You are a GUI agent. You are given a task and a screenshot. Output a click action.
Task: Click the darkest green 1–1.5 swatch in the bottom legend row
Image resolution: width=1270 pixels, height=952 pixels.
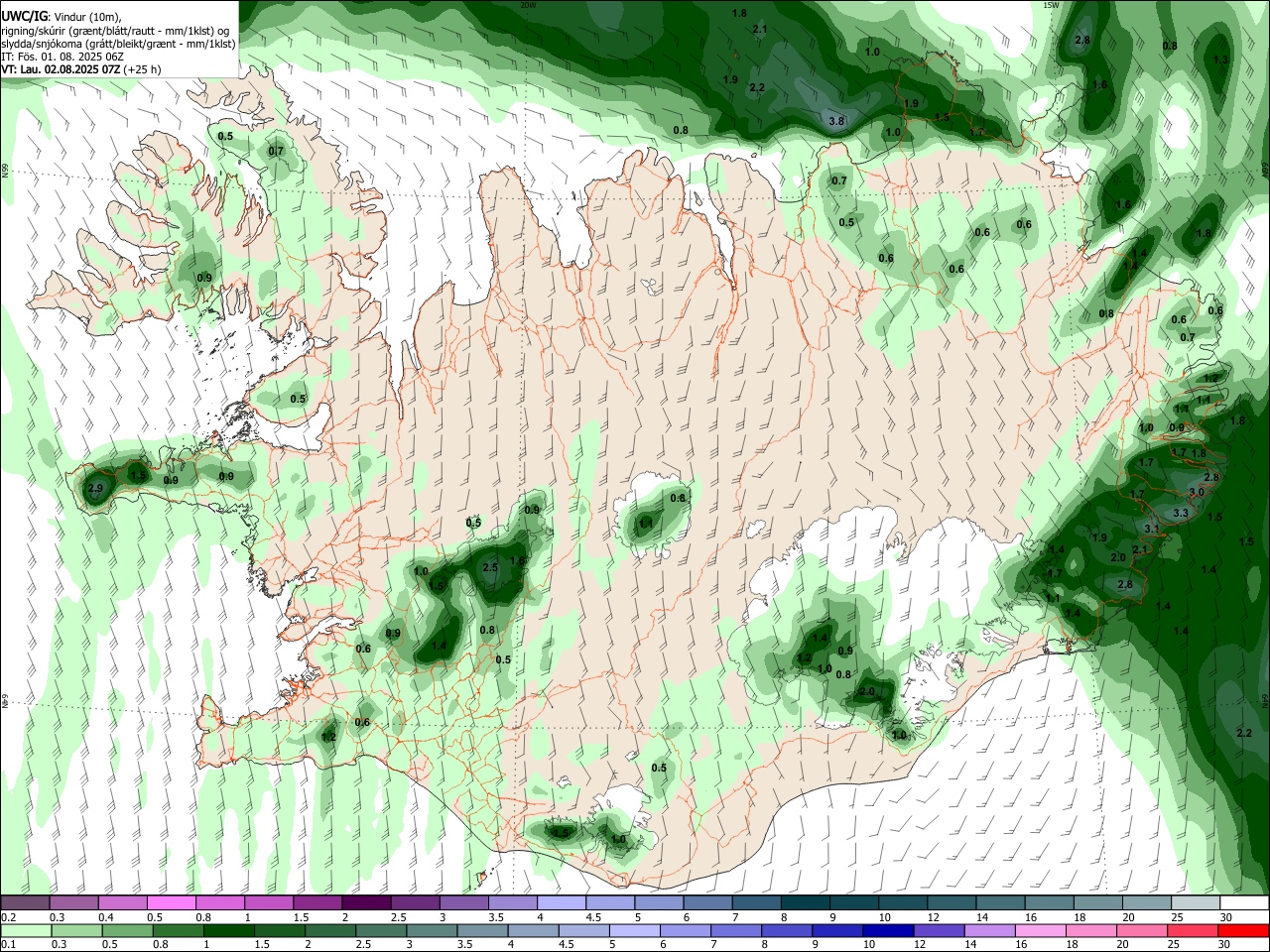coord(228,930)
